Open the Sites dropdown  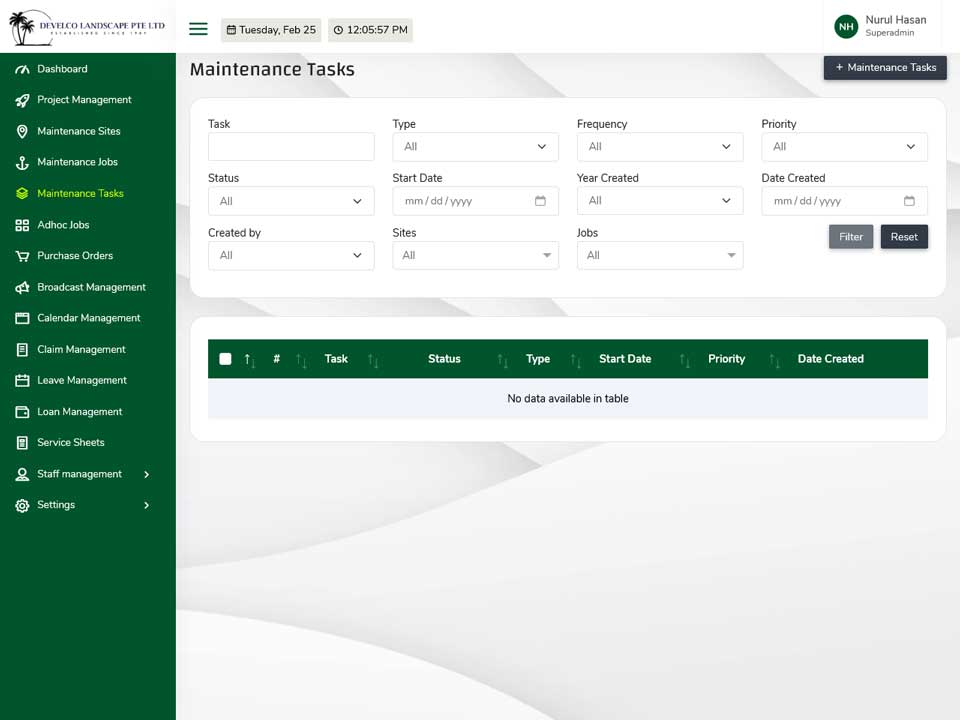tap(475, 255)
